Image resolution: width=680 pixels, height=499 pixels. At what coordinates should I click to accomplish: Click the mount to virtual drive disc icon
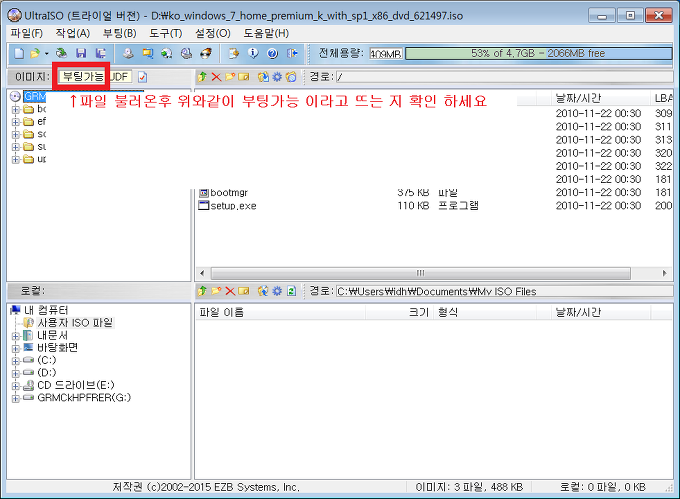pyautogui.click(x=186, y=53)
